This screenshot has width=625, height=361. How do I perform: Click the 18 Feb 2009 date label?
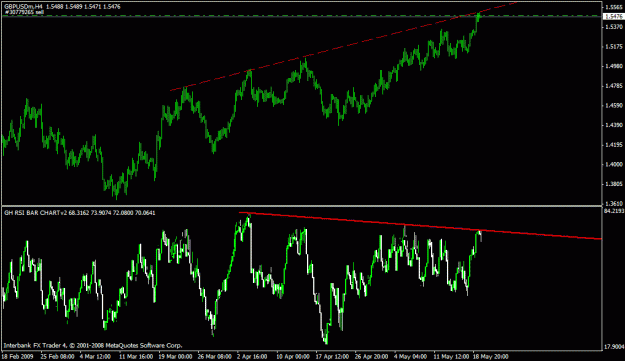pos(18,356)
